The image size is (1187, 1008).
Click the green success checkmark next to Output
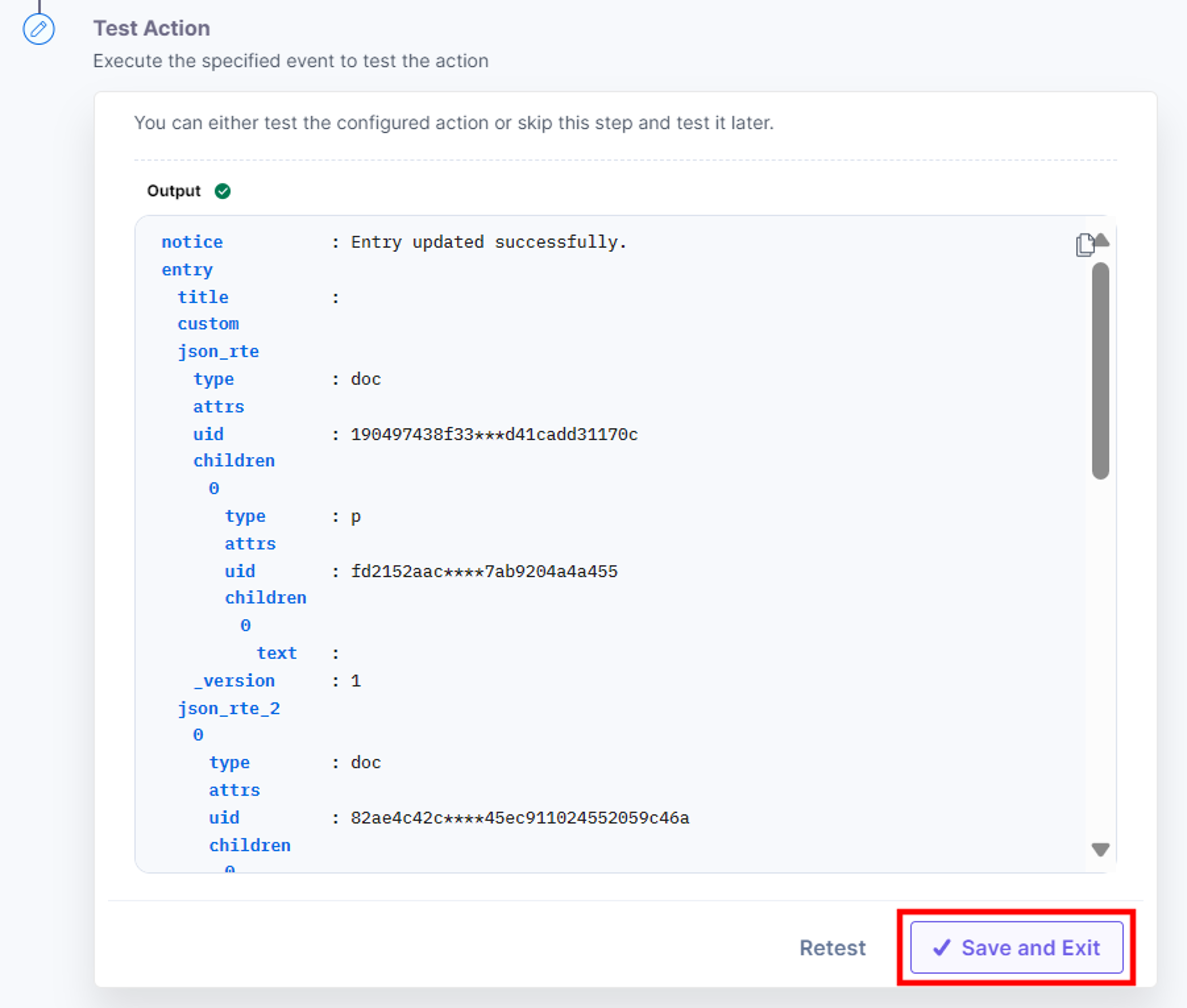point(223,191)
